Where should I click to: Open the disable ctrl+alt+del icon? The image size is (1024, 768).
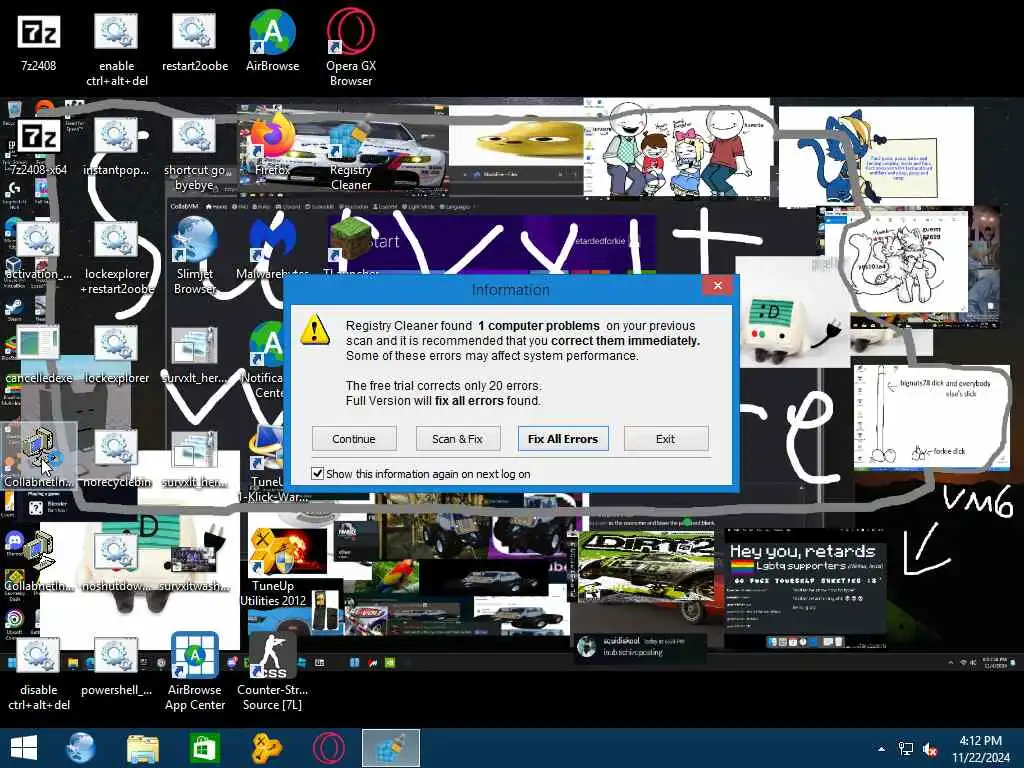[39, 674]
